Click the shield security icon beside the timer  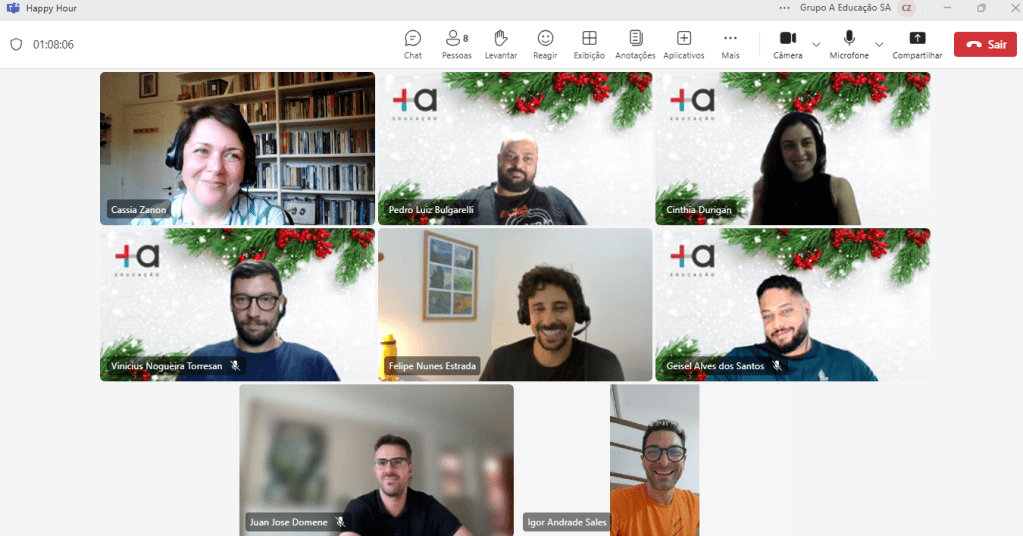coord(16,44)
